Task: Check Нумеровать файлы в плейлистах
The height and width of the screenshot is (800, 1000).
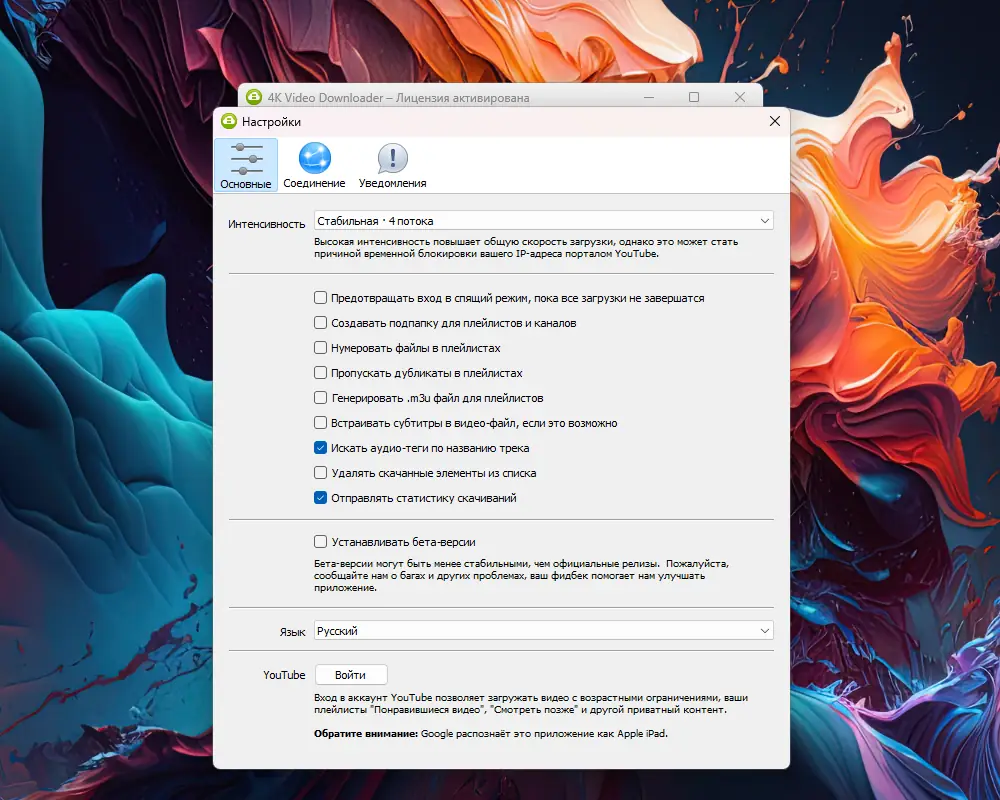Action: click(x=320, y=348)
